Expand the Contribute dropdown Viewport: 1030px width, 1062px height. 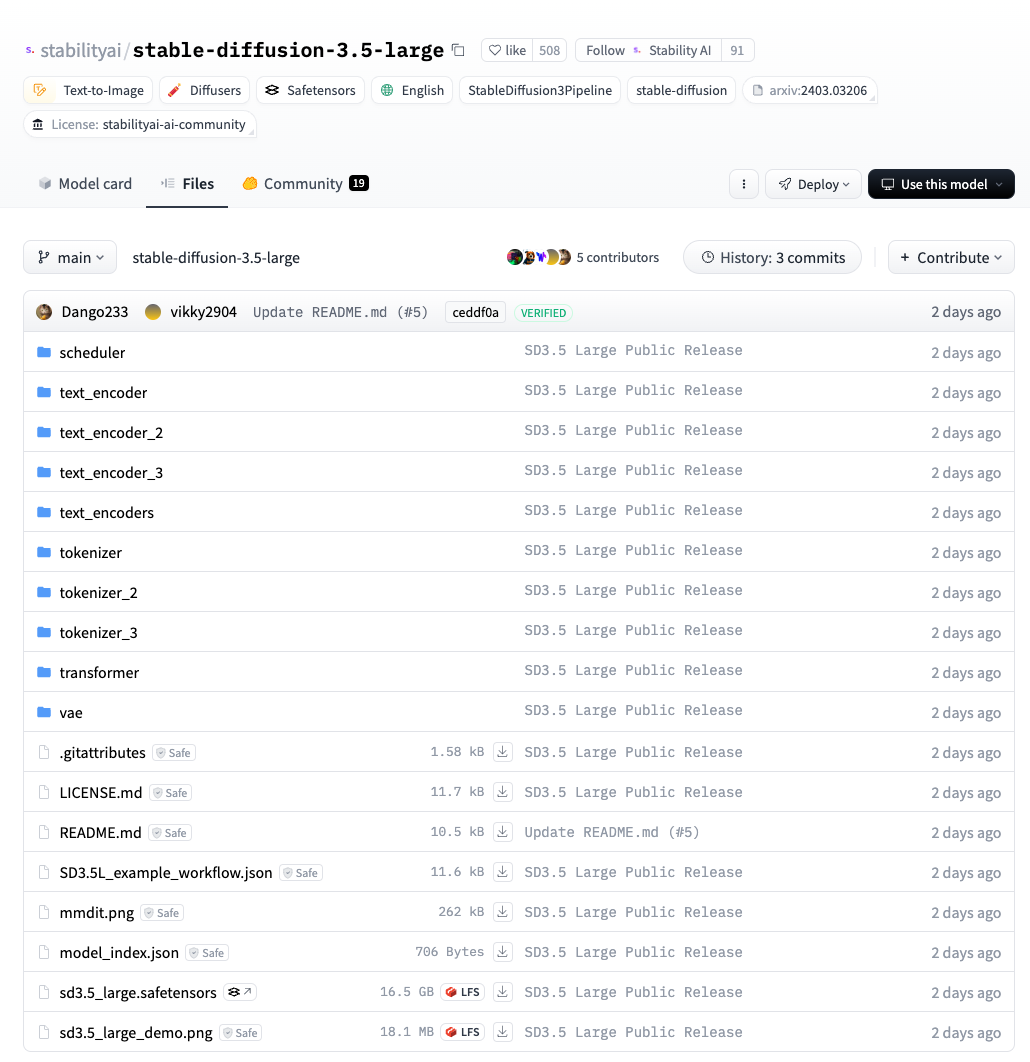951,257
